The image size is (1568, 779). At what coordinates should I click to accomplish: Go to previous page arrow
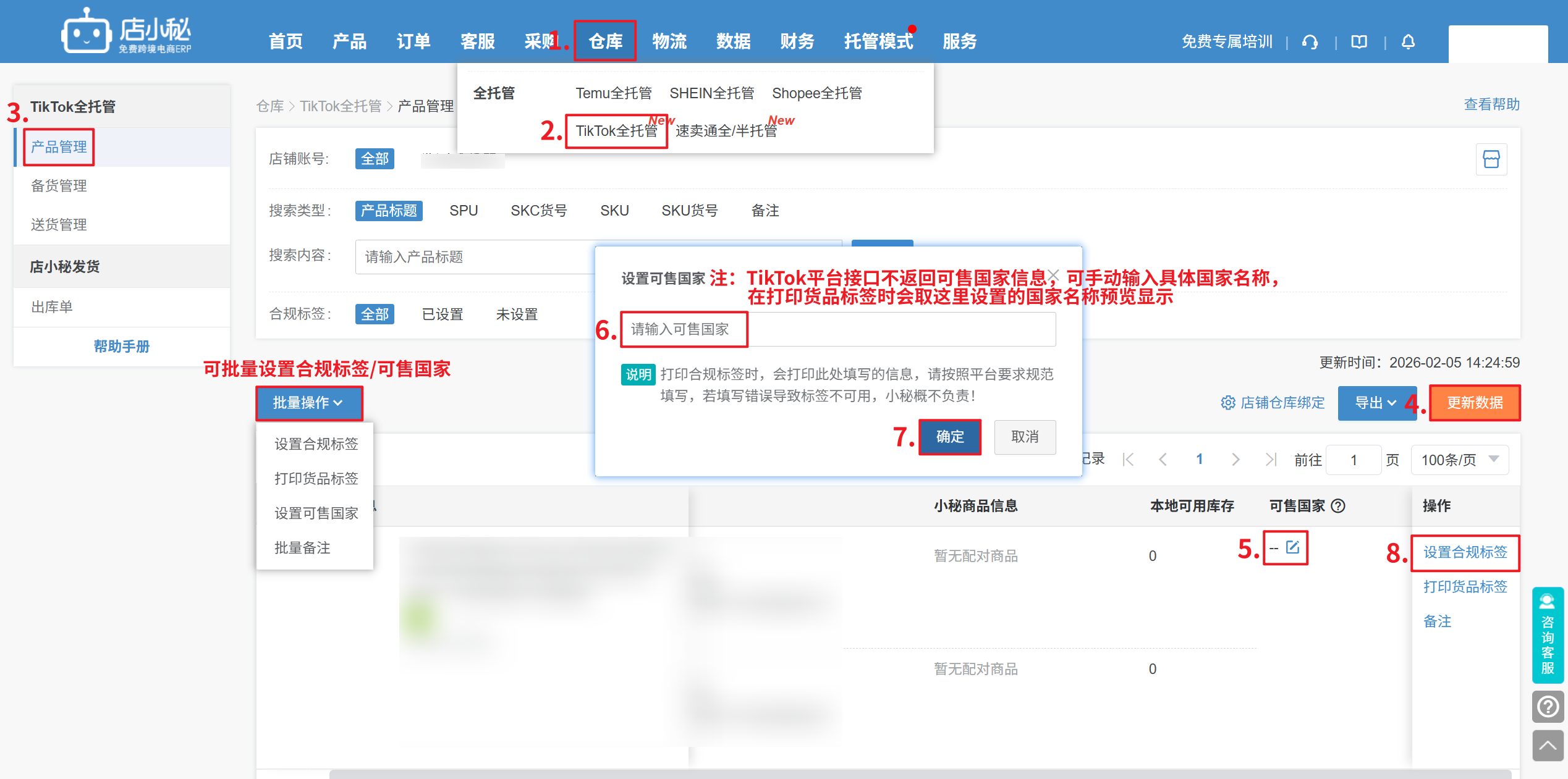click(x=1163, y=460)
